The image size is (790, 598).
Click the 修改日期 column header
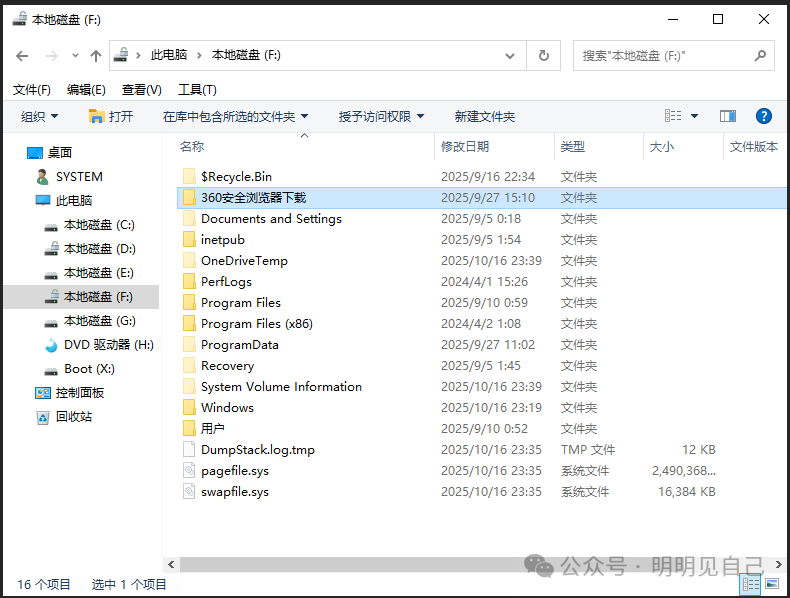click(465, 147)
